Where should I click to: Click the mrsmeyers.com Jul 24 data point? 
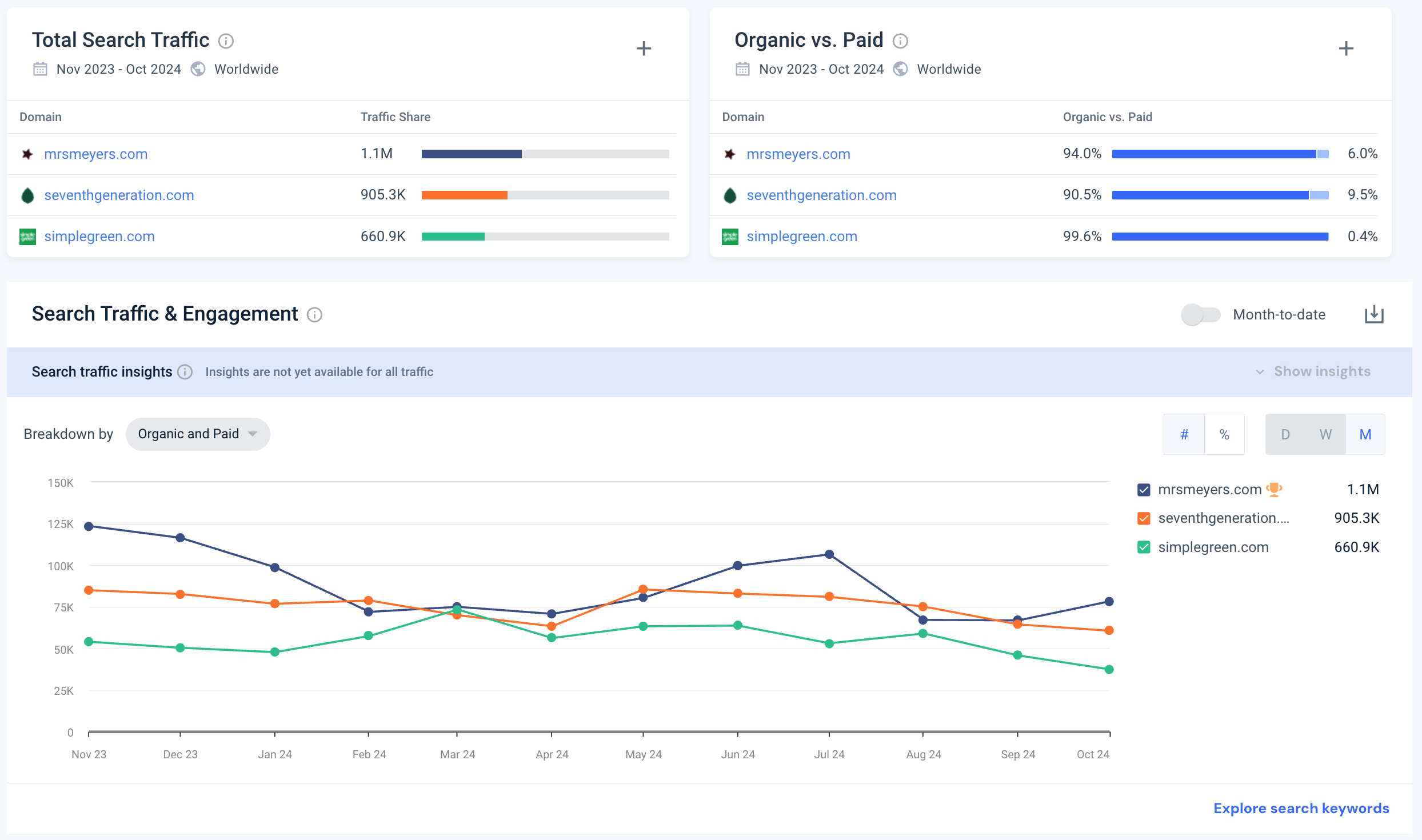[x=829, y=554]
